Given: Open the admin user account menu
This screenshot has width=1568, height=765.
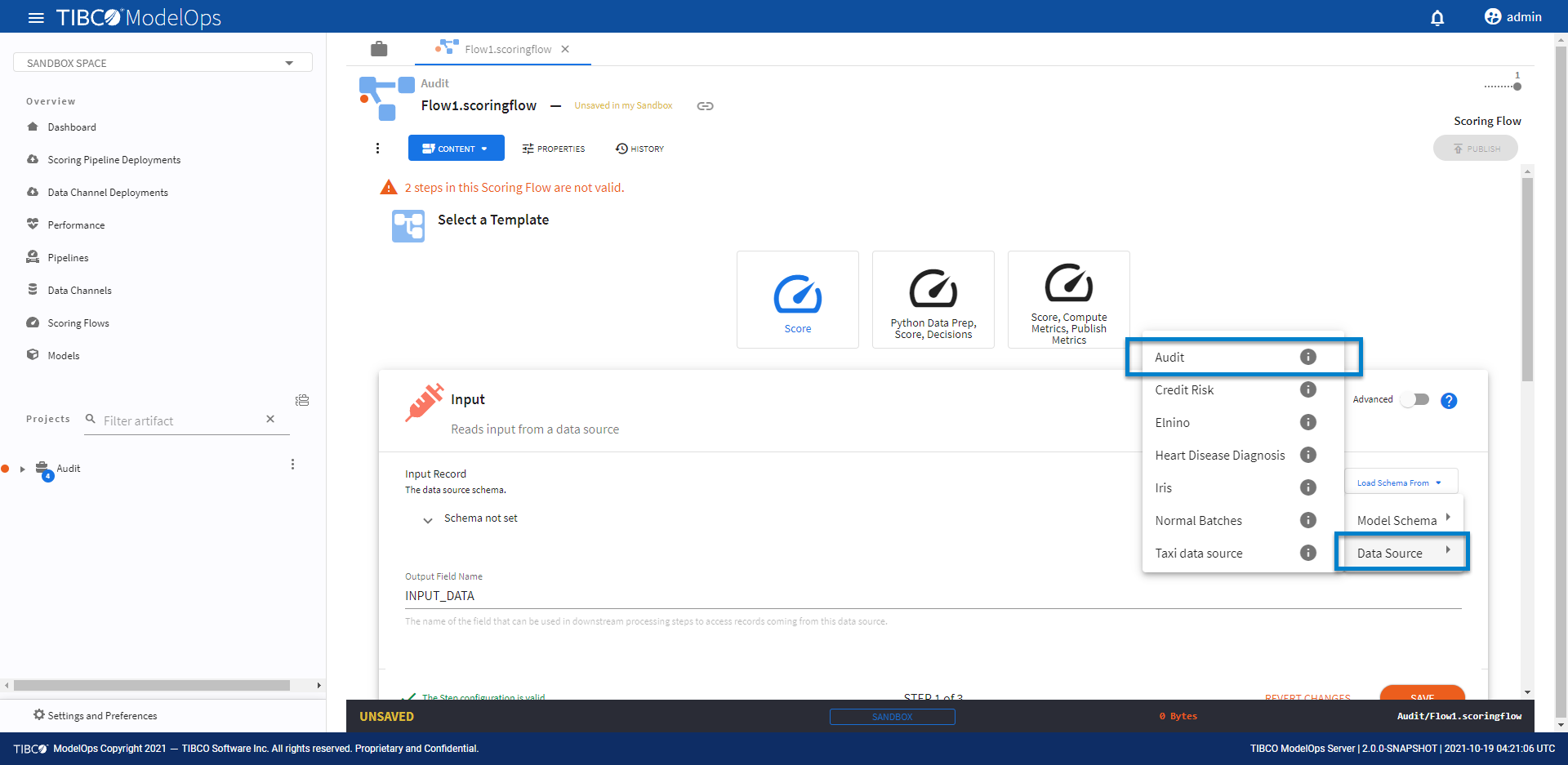Looking at the screenshot, I should pyautogui.click(x=1512, y=17).
